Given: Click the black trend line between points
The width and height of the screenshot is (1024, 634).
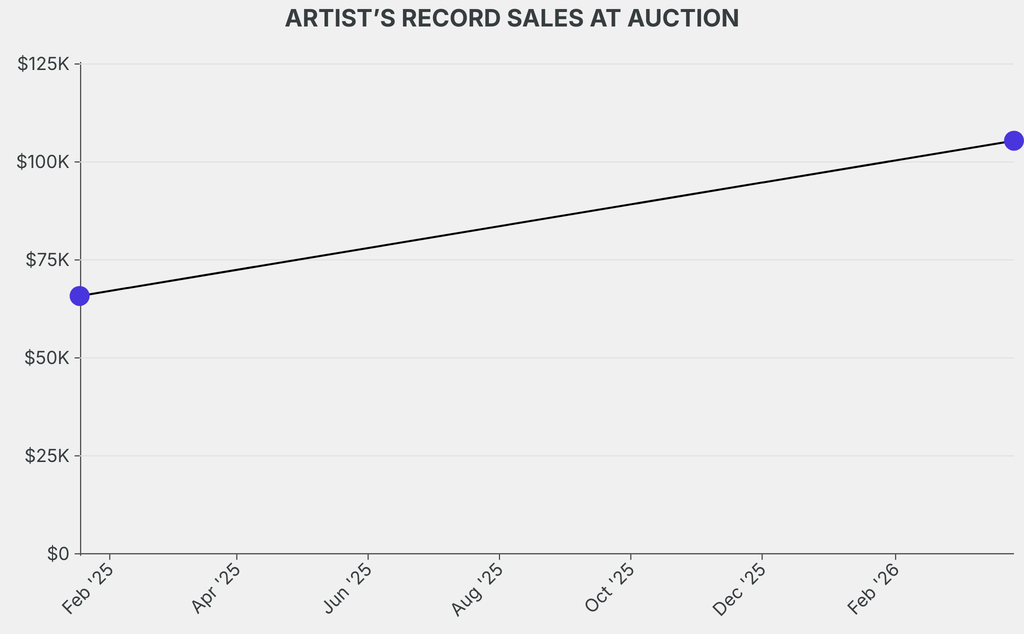Looking at the screenshot, I should 546,218.
